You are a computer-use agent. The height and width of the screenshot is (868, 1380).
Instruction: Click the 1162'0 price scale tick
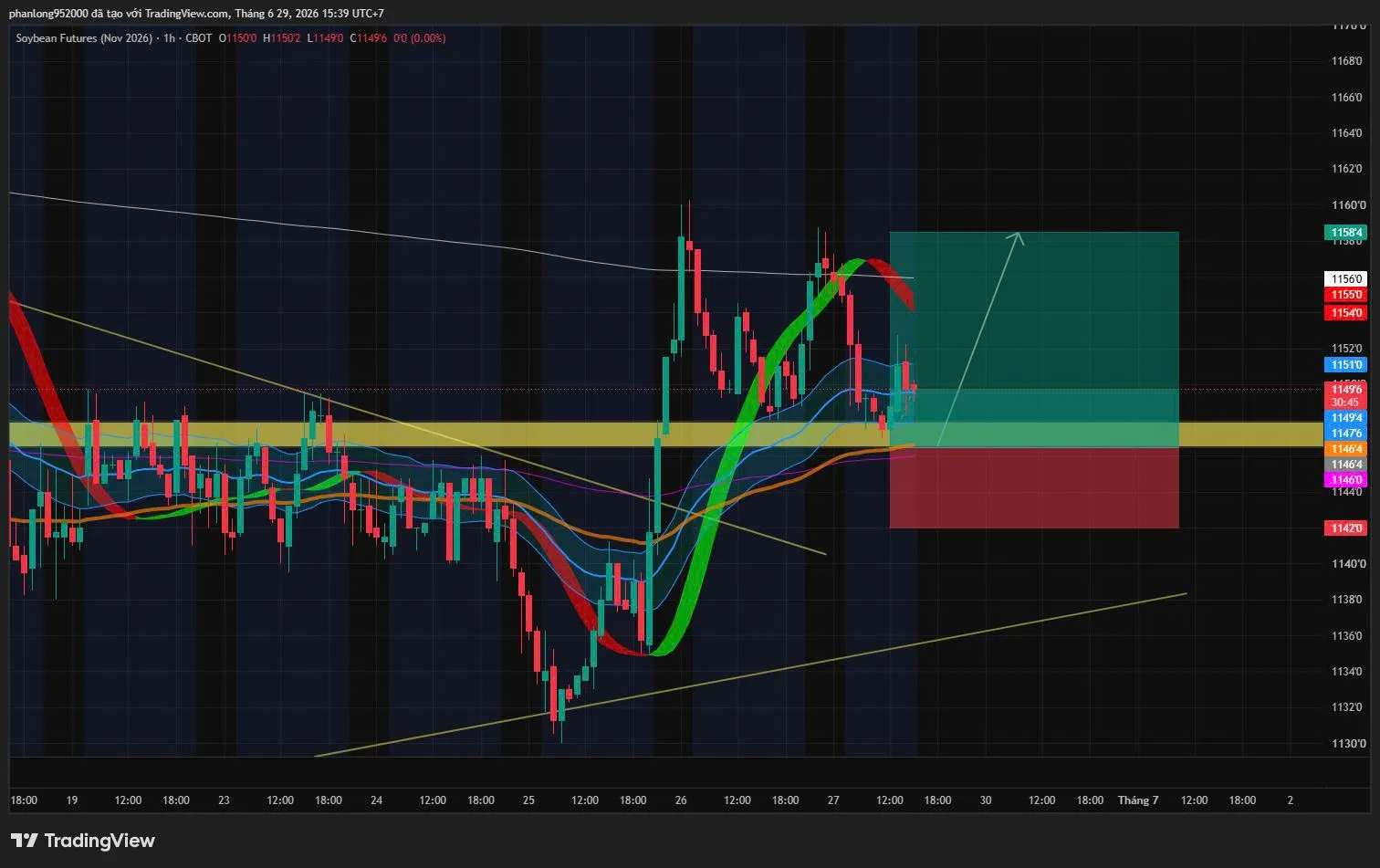[x=1347, y=169]
